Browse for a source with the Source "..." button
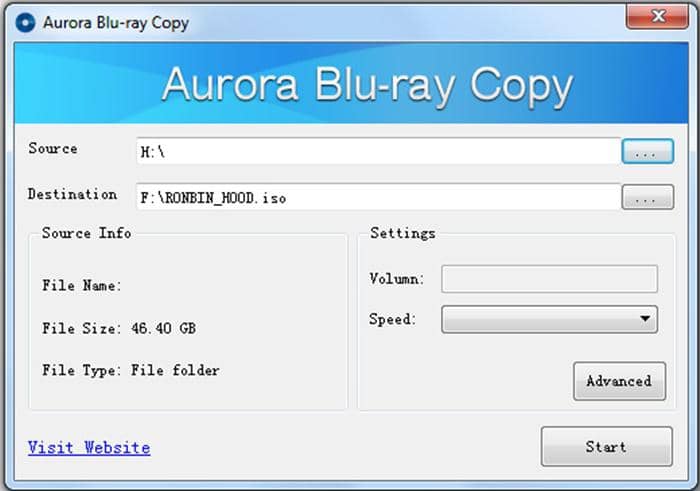This screenshot has width=700, height=491. [647, 152]
